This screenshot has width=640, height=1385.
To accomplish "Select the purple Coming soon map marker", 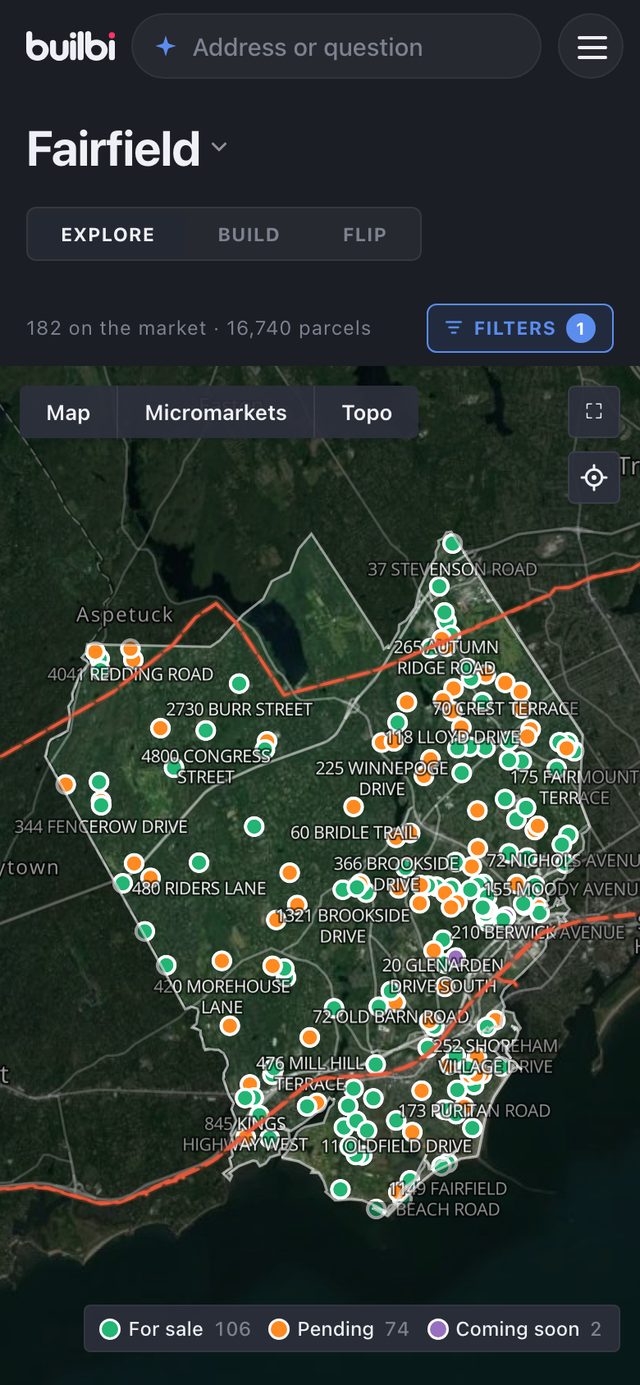I will (x=455, y=957).
